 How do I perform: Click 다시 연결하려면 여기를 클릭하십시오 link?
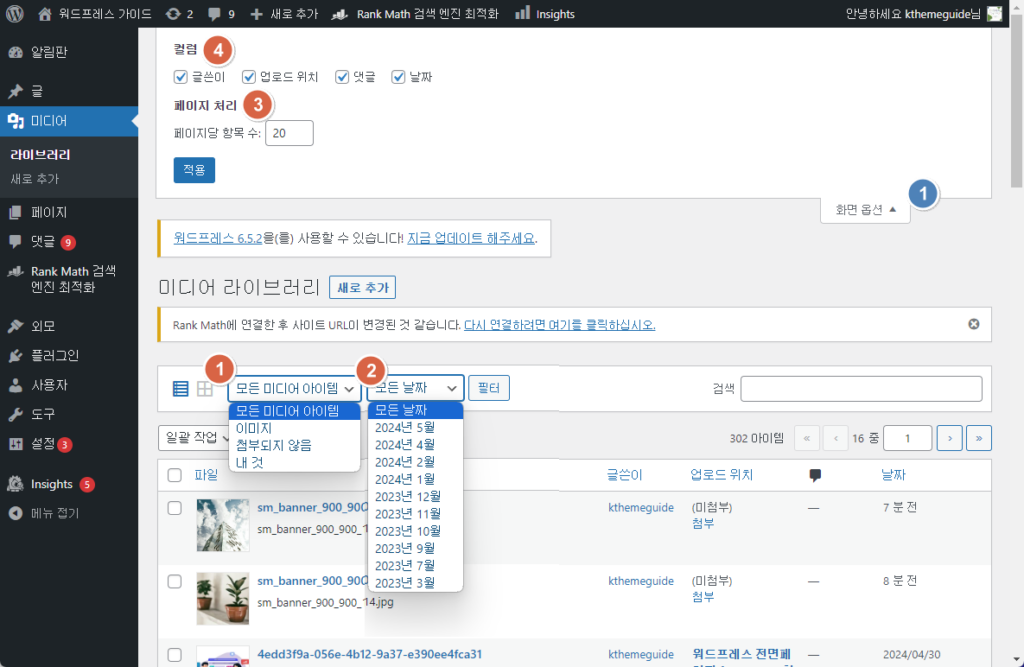tap(559, 325)
